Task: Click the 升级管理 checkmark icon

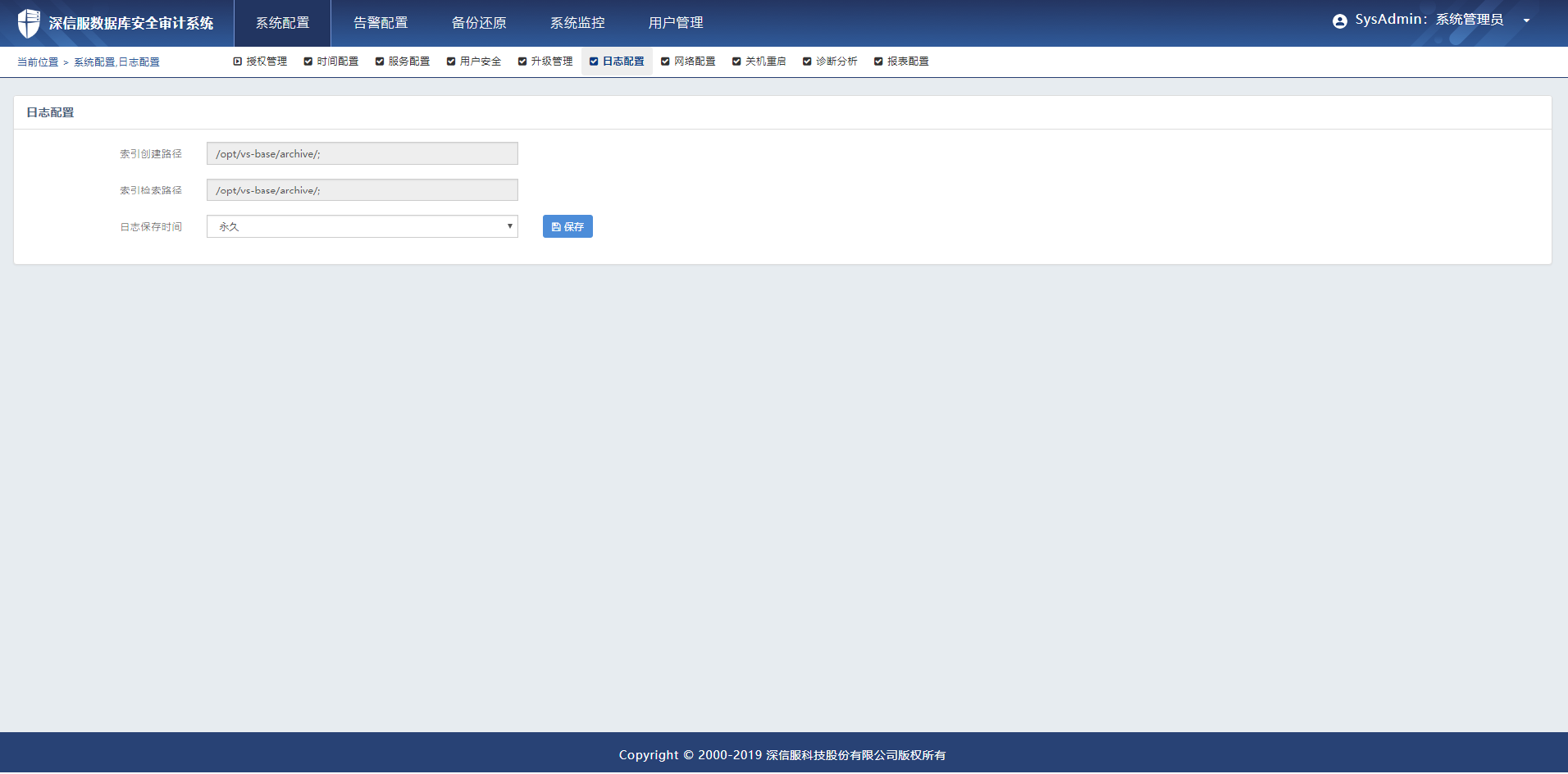Action: click(522, 61)
